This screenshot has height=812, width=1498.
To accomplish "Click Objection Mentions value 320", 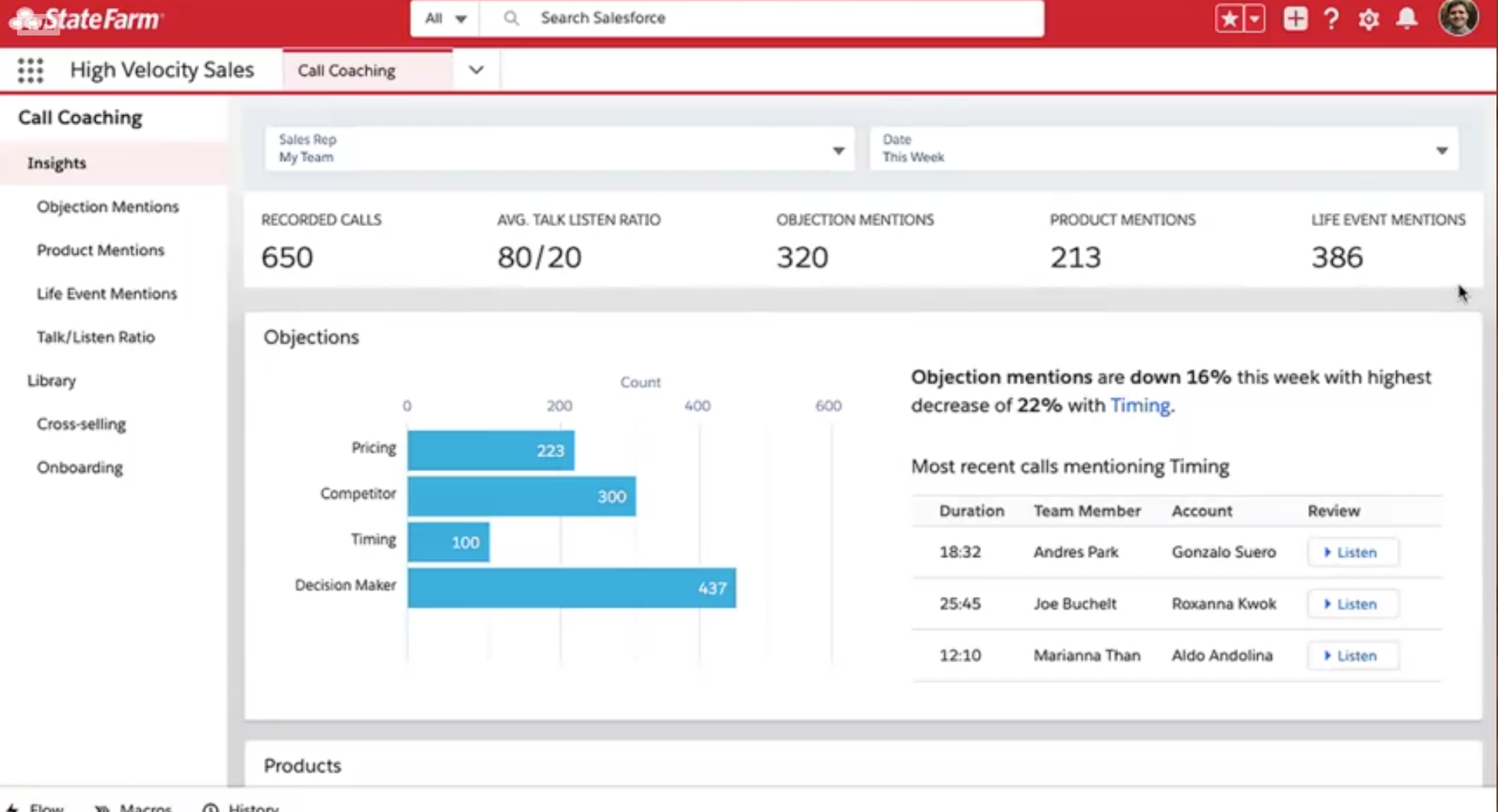I will point(802,257).
